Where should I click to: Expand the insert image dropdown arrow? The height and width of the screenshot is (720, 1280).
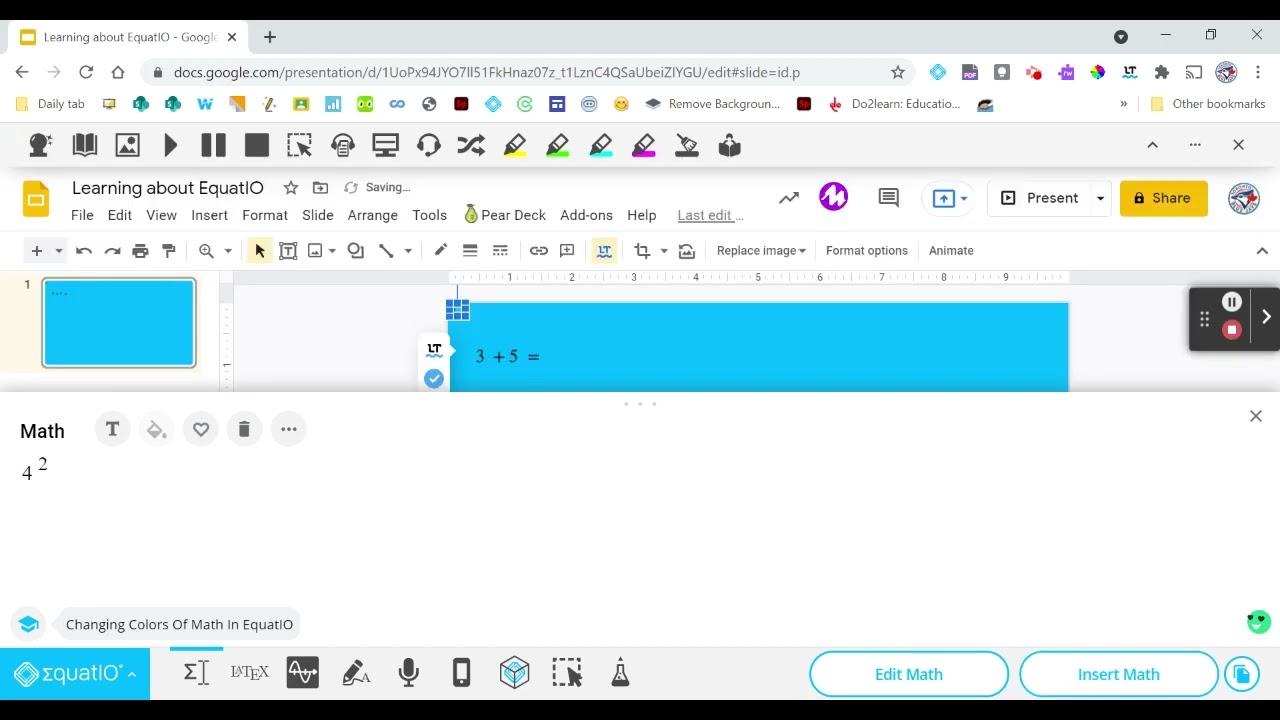(332, 251)
